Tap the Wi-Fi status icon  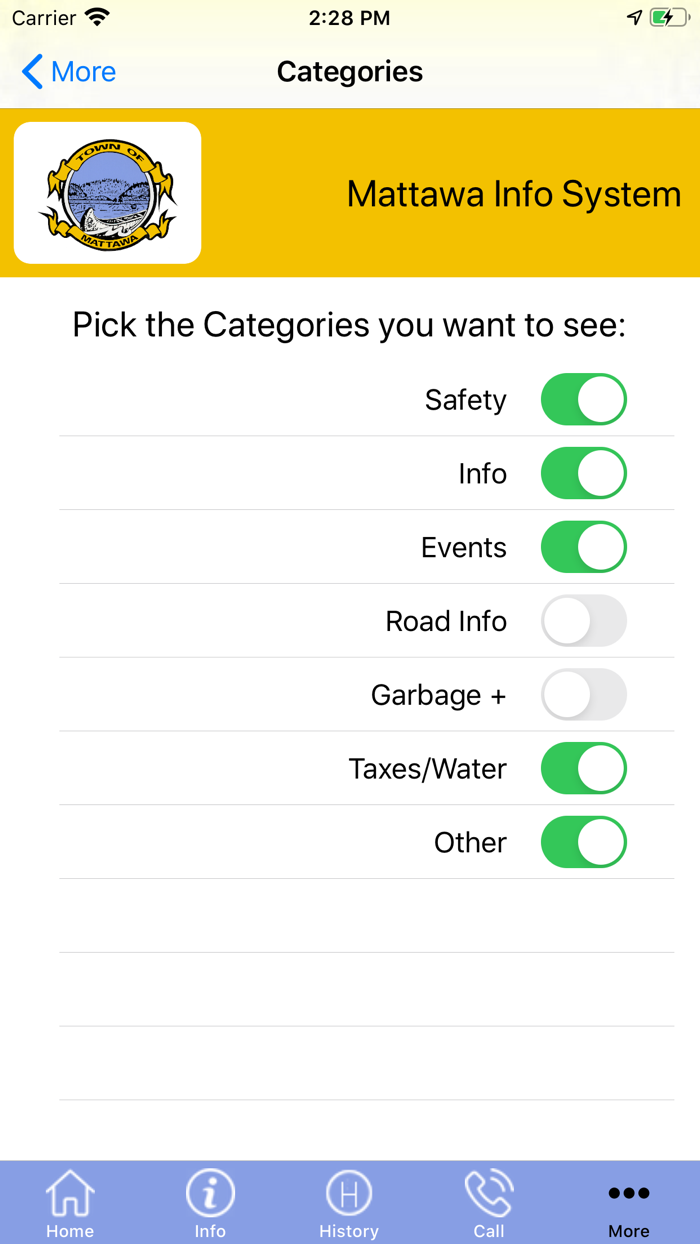97,18
